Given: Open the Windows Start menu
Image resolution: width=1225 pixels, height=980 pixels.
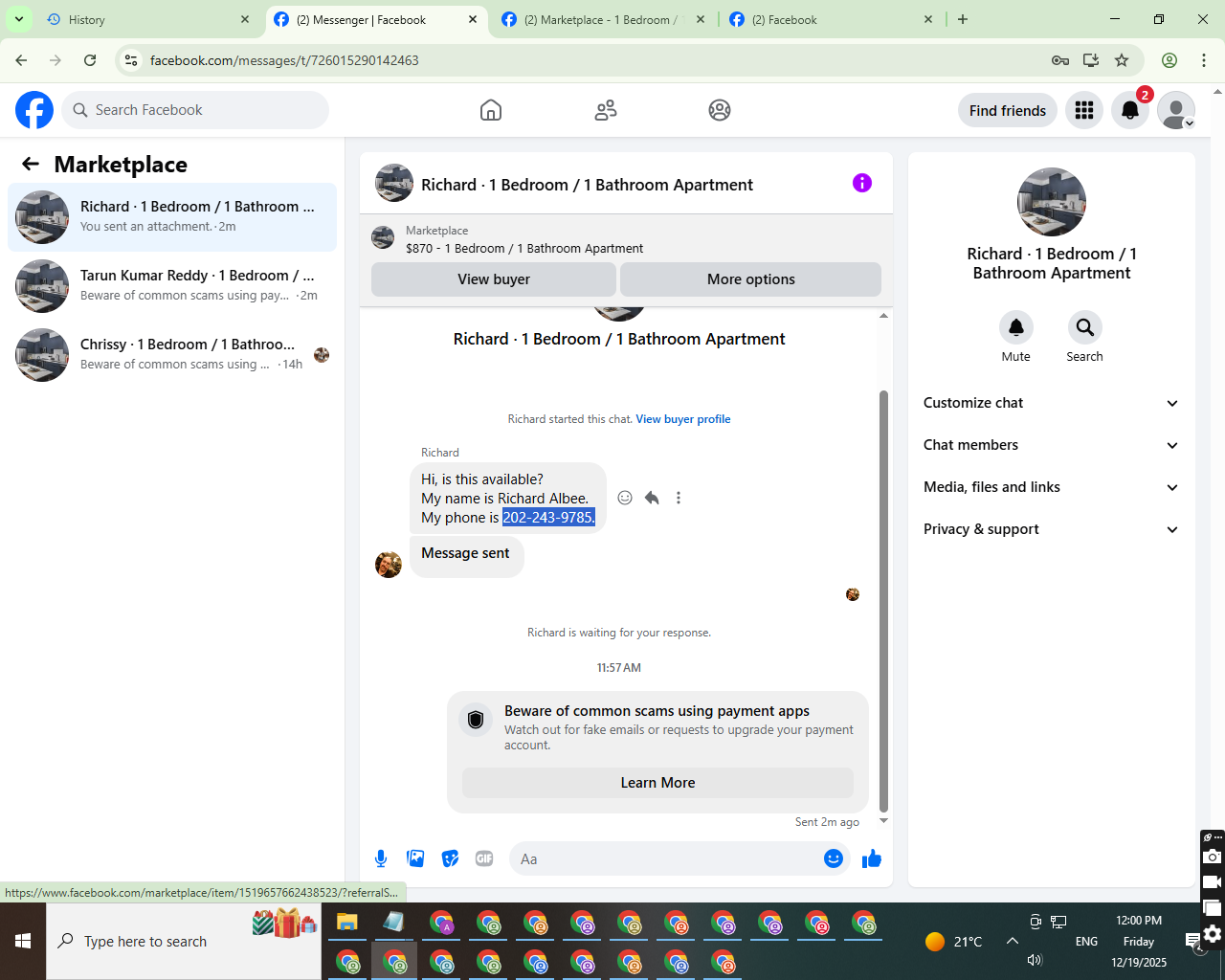Looking at the screenshot, I should tap(23, 941).
